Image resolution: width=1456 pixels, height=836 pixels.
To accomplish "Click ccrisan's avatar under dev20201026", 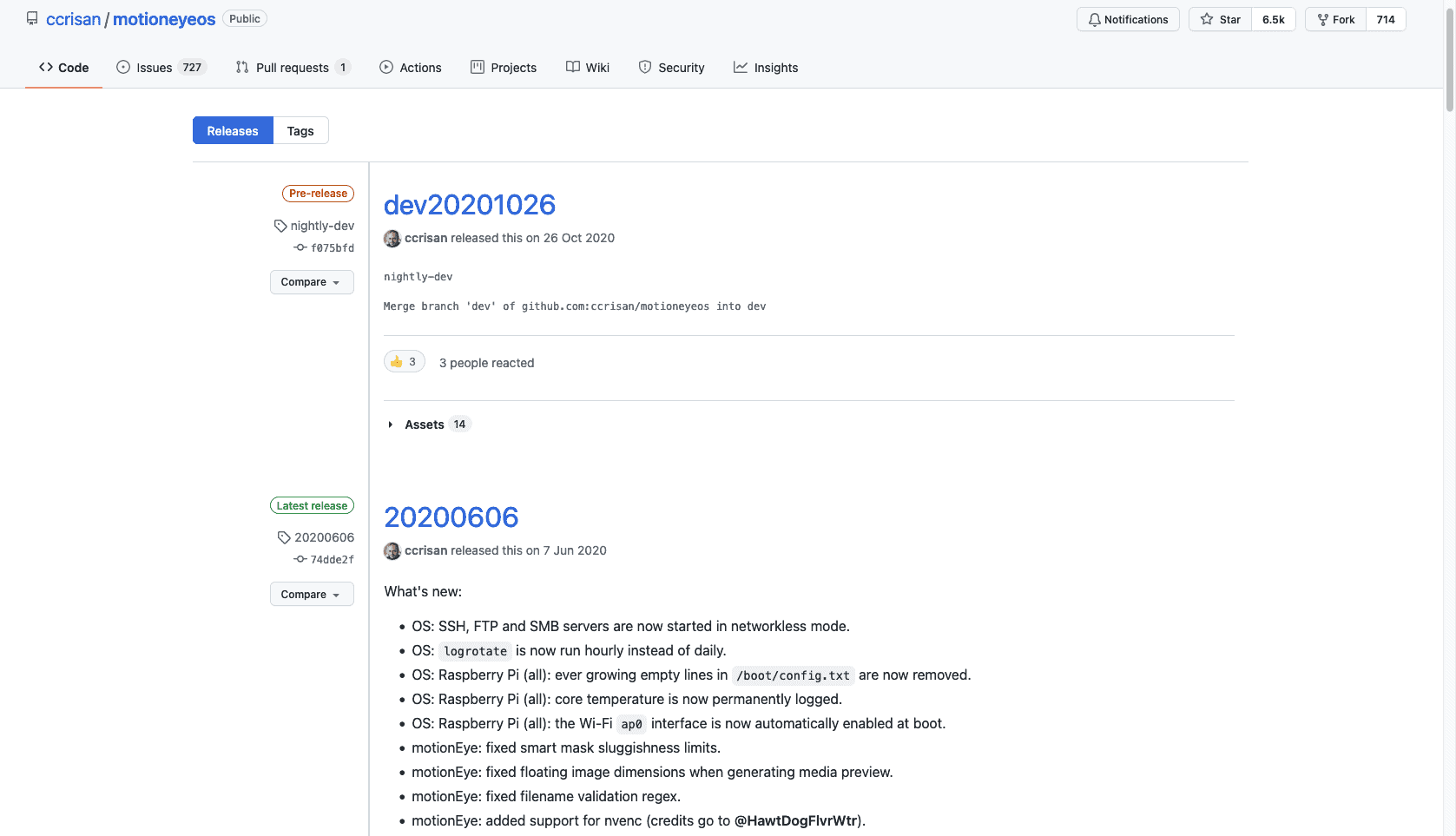I will 392,238.
